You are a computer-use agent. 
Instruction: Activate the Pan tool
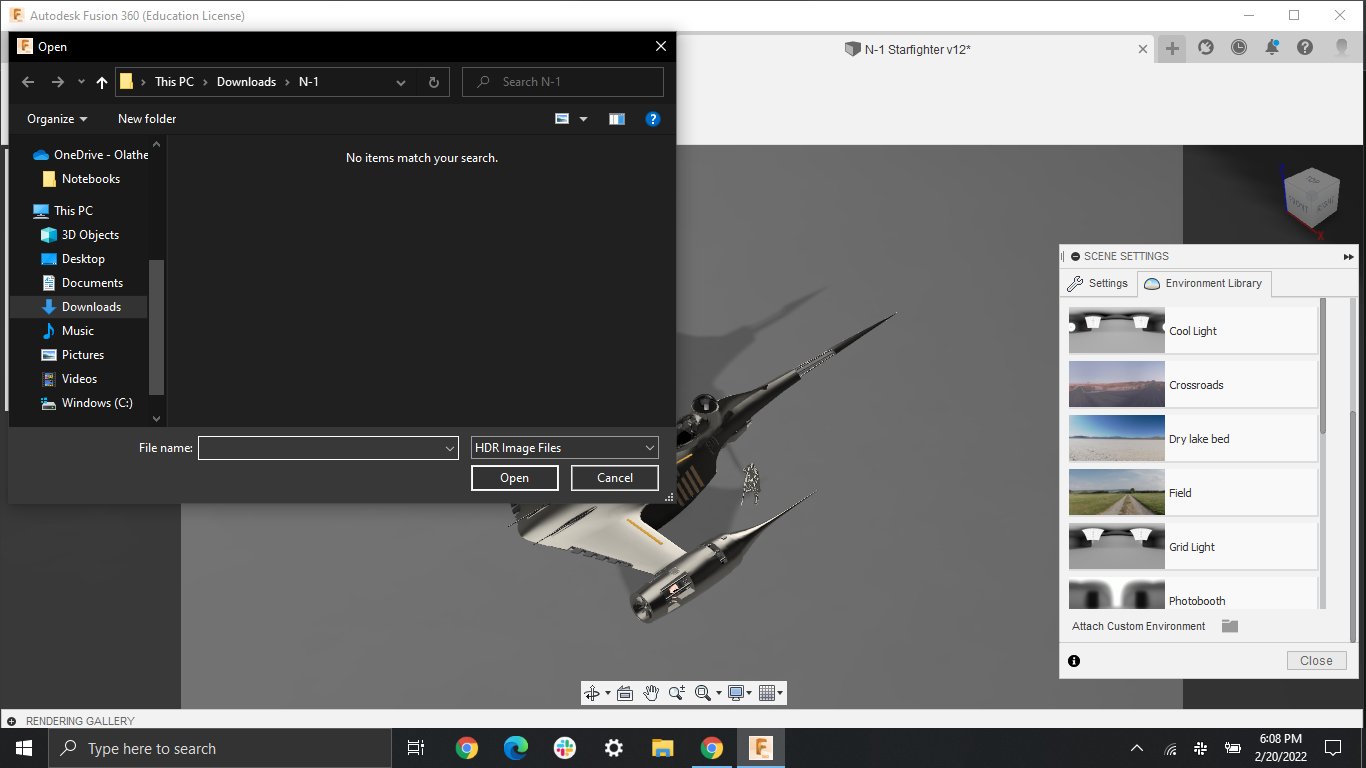(x=651, y=692)
